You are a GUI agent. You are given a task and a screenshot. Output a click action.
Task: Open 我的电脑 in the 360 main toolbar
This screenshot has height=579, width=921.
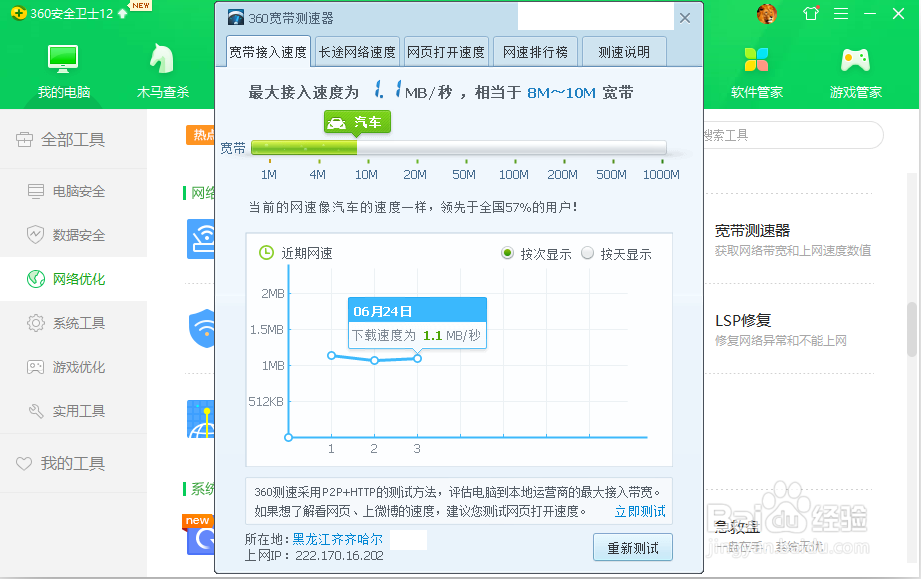[x=63, y=70]
